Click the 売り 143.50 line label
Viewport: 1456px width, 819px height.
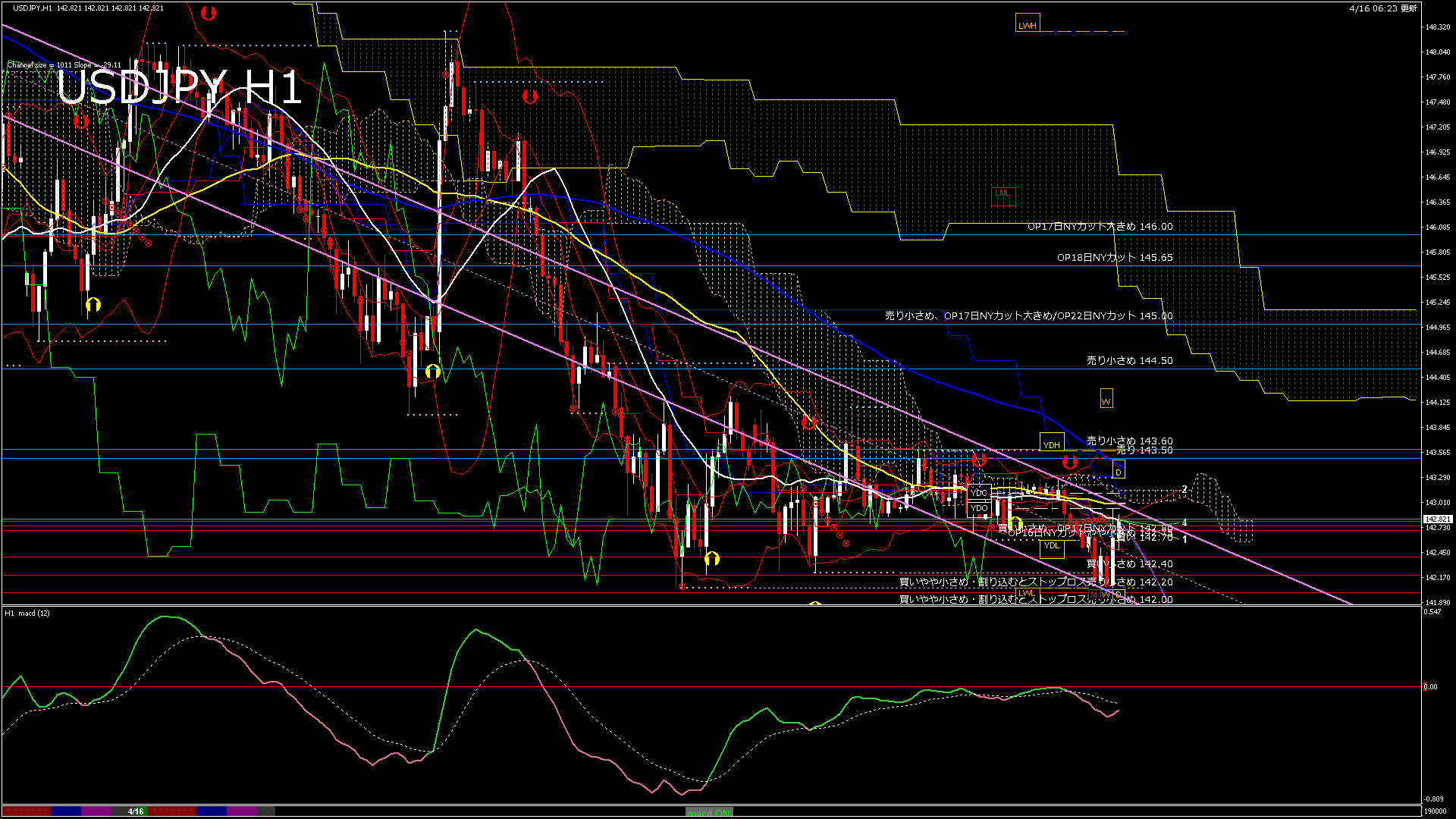tap(1144, 450)
